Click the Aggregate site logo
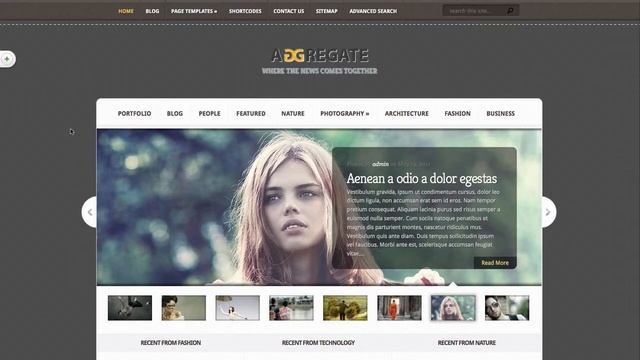The height and width of the screenshot is (360, 640). click(x=320, y=56)
